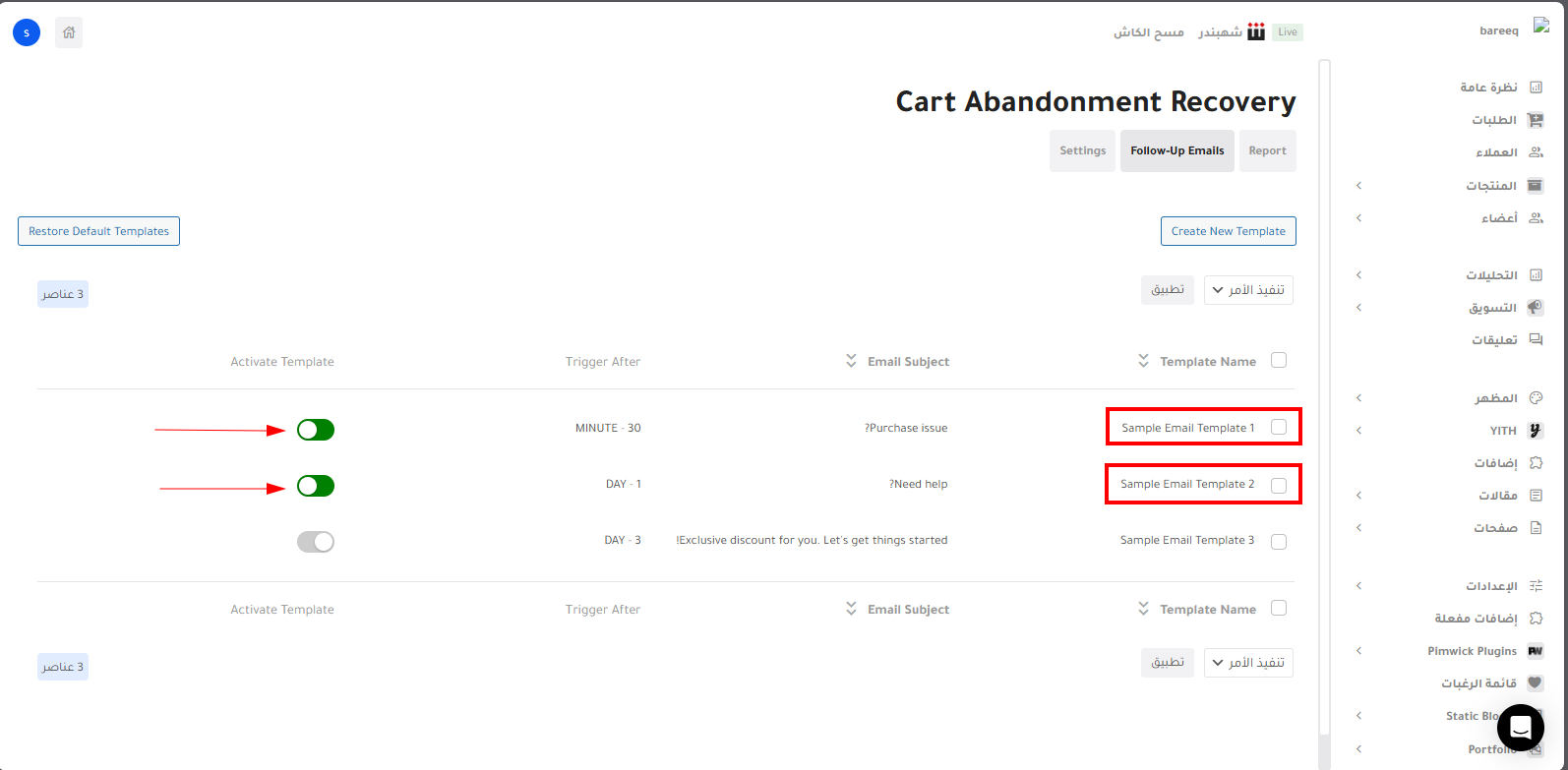Viewport: 1568px width, 770px height.
Task: Check the box for Sample Email Template 2
Action: tap(1279, 485)
